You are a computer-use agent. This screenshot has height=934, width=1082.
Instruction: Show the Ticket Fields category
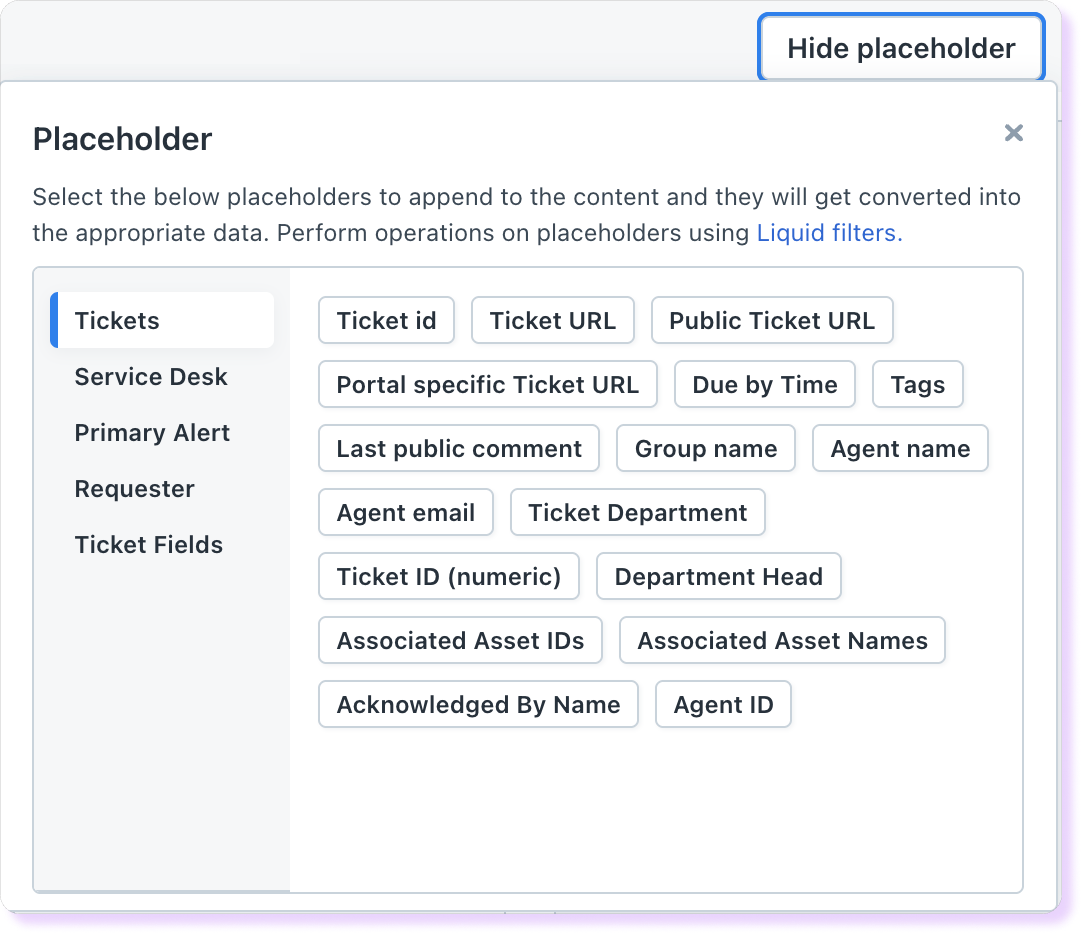click(x=148, y=545)
